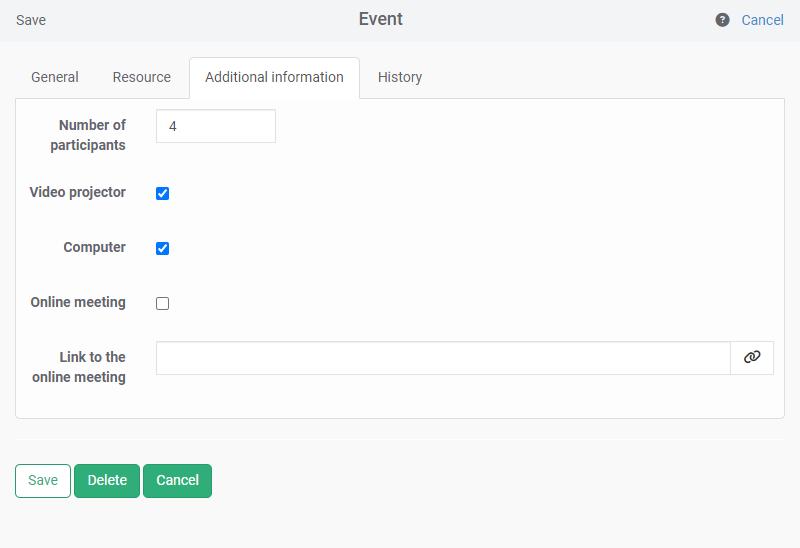The image size is (800, 548).
Task: Open the Resource tab
Action: (142, 78)
